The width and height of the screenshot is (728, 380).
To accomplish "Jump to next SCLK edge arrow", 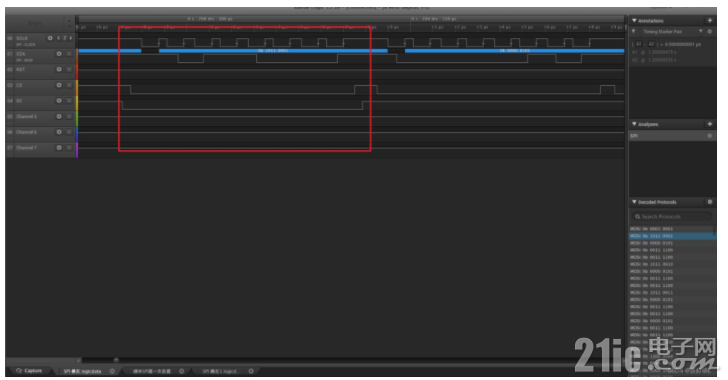I will pyautogui.click(x=71, y=38).
